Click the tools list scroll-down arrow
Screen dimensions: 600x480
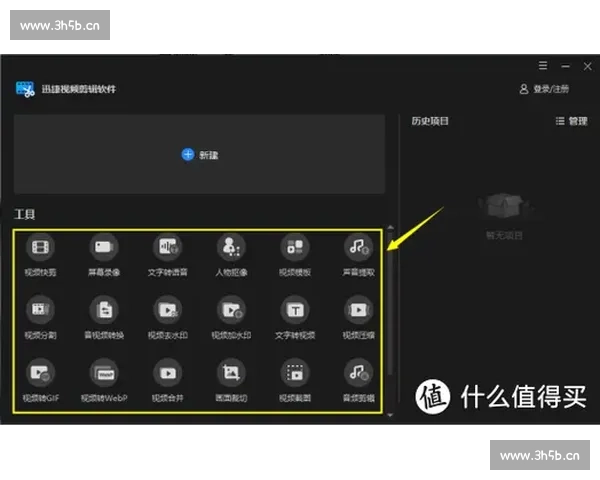click(390, 415)
